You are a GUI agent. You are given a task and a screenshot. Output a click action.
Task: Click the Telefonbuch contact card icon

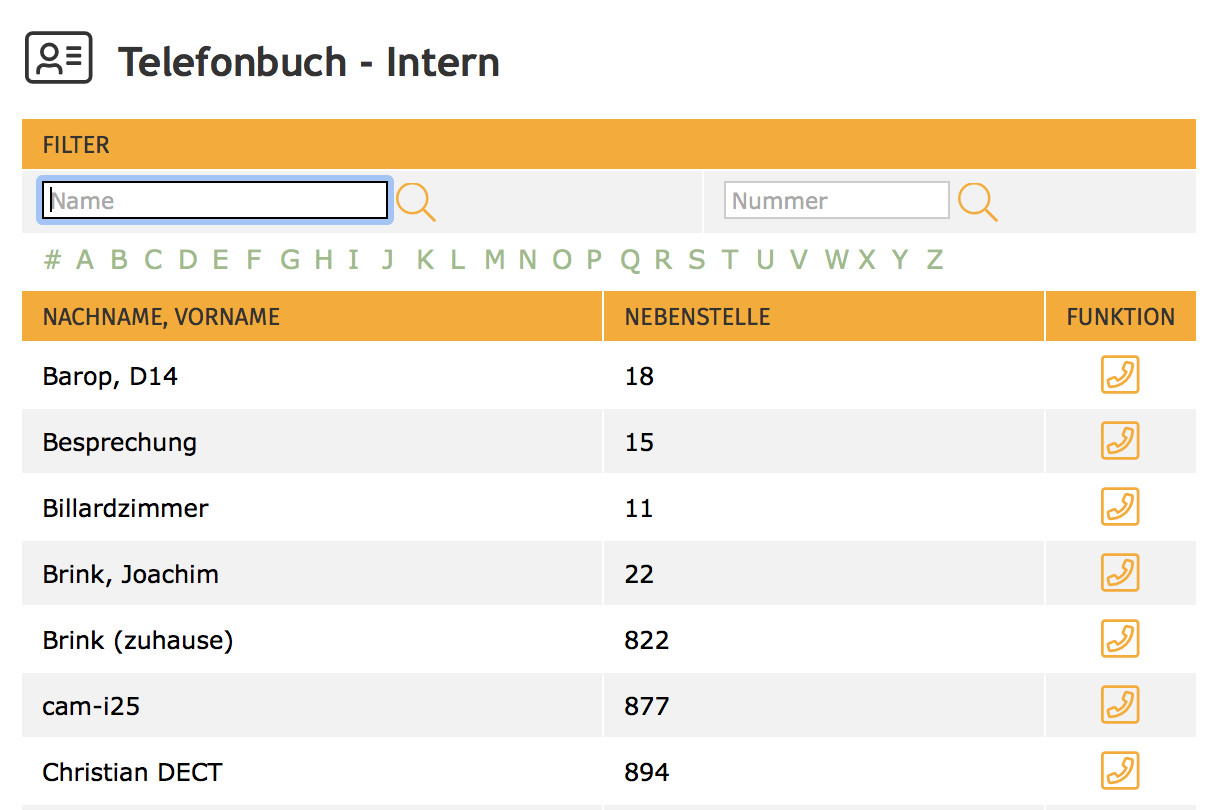click(x=59, y=58)
